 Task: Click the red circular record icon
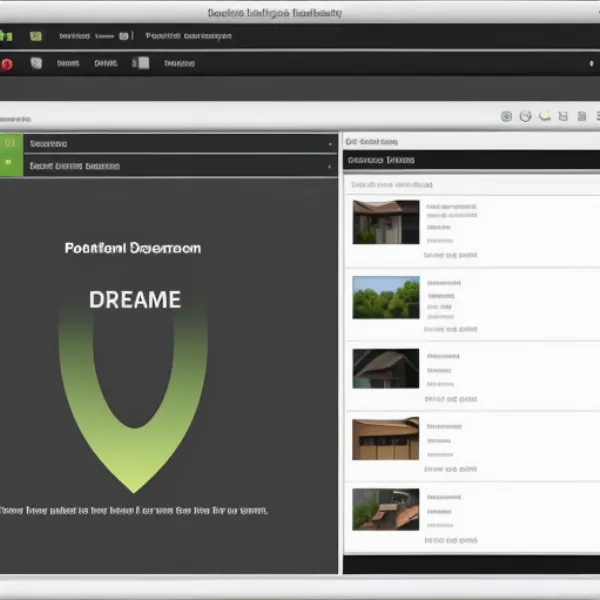click(x=7, y=64)
